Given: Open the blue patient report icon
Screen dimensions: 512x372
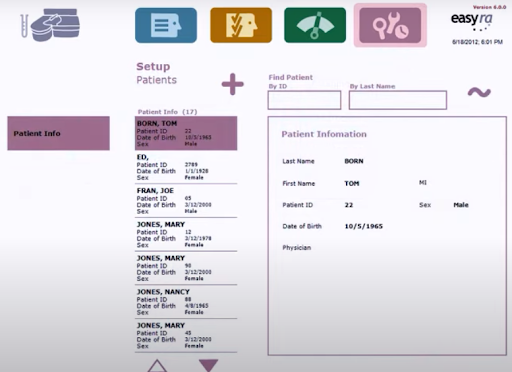Looking at the screenshot, I should pyautogui.click(x=166, y=25).
